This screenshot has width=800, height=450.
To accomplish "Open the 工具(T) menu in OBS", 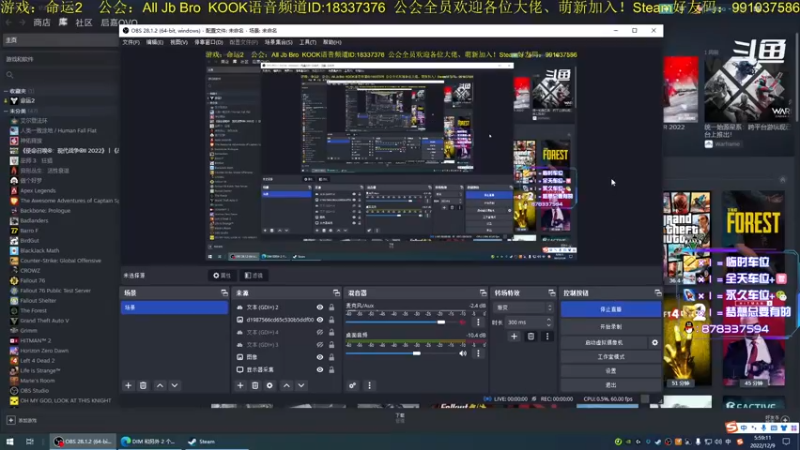I will (308, 42).
